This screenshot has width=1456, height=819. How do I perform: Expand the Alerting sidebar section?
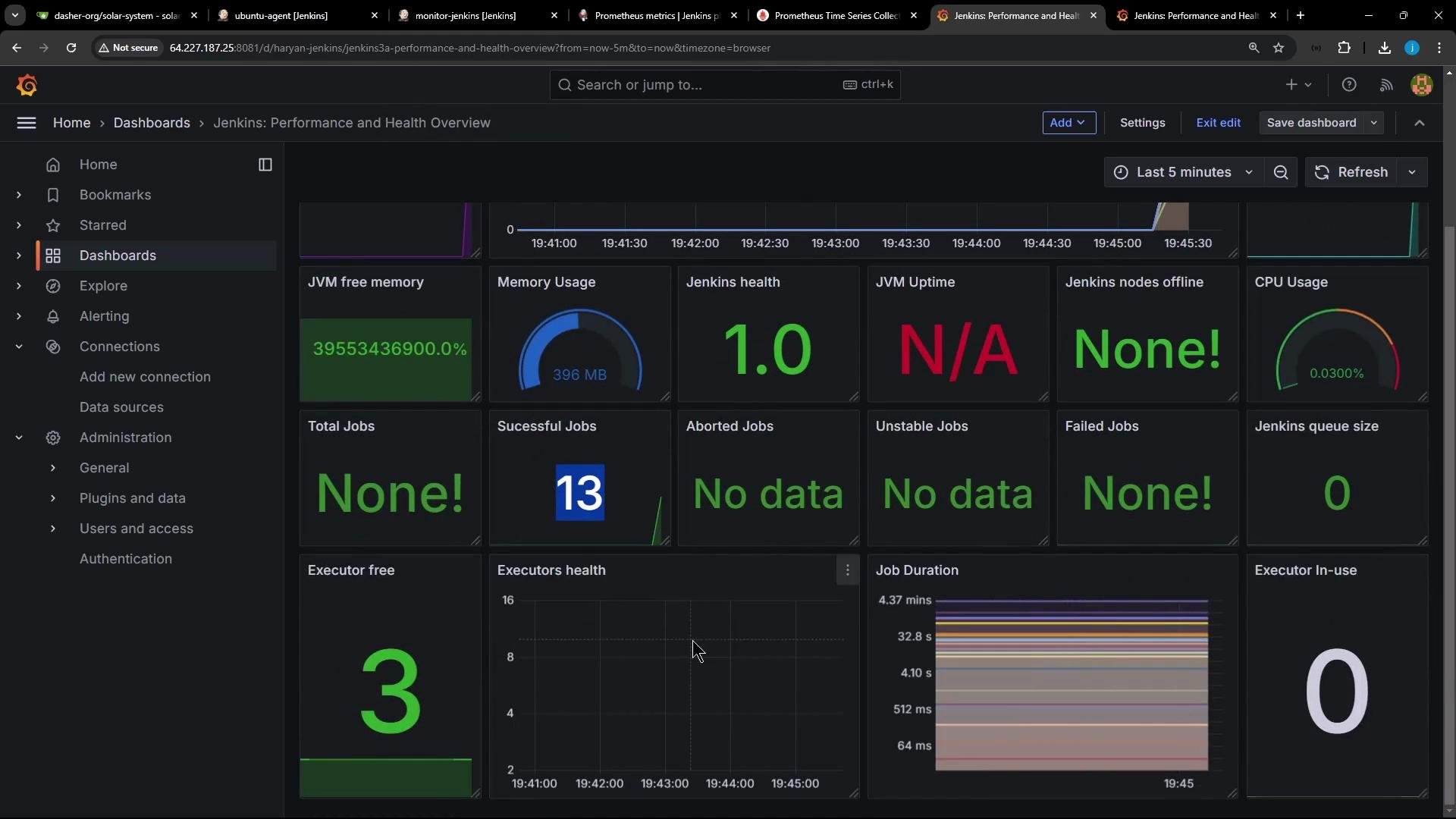click(x=19, y=316)
